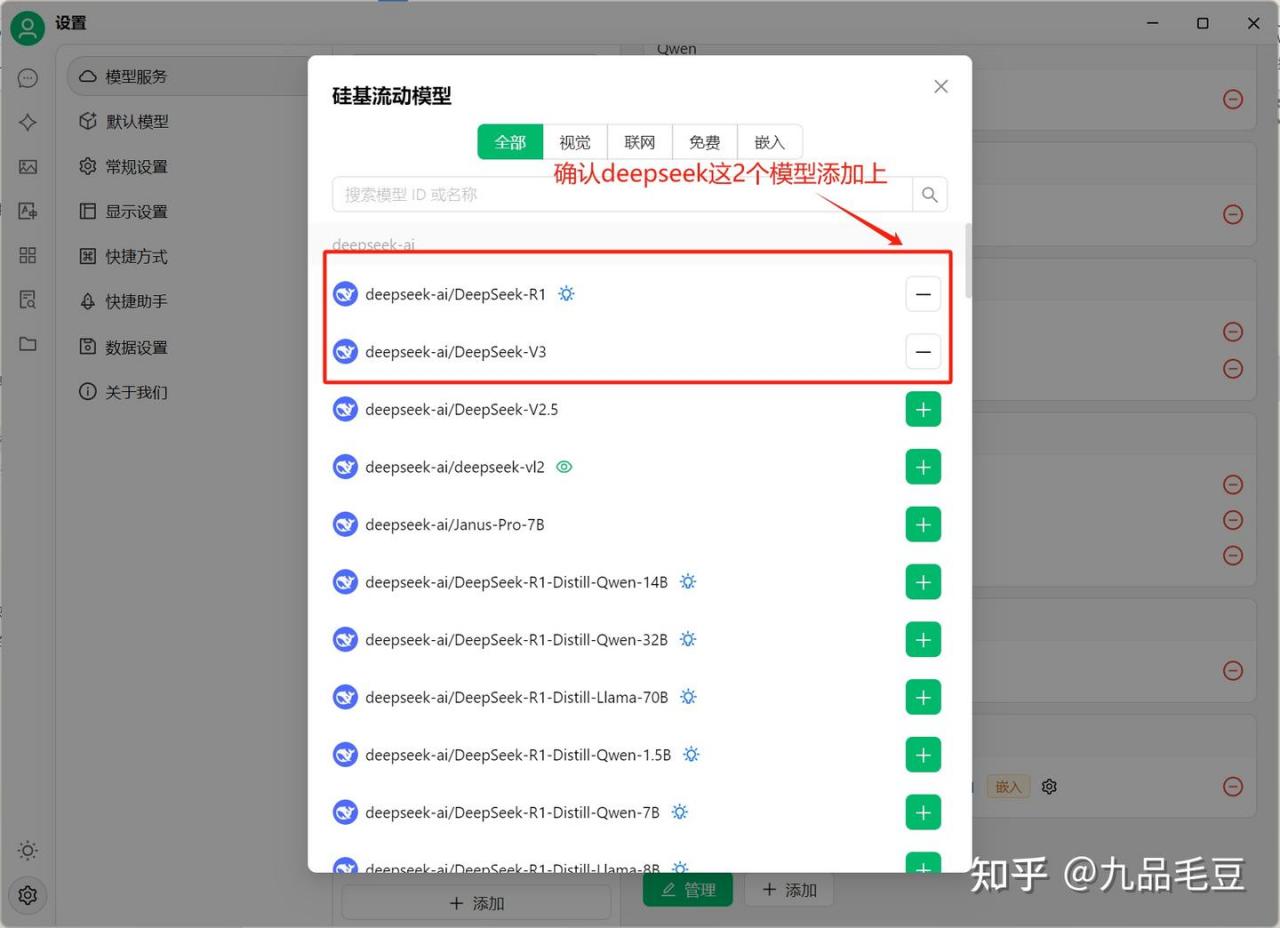Open the agents sparkle sidebar icon
This screenshot has width=1280, height=928.
pos(28,122)
